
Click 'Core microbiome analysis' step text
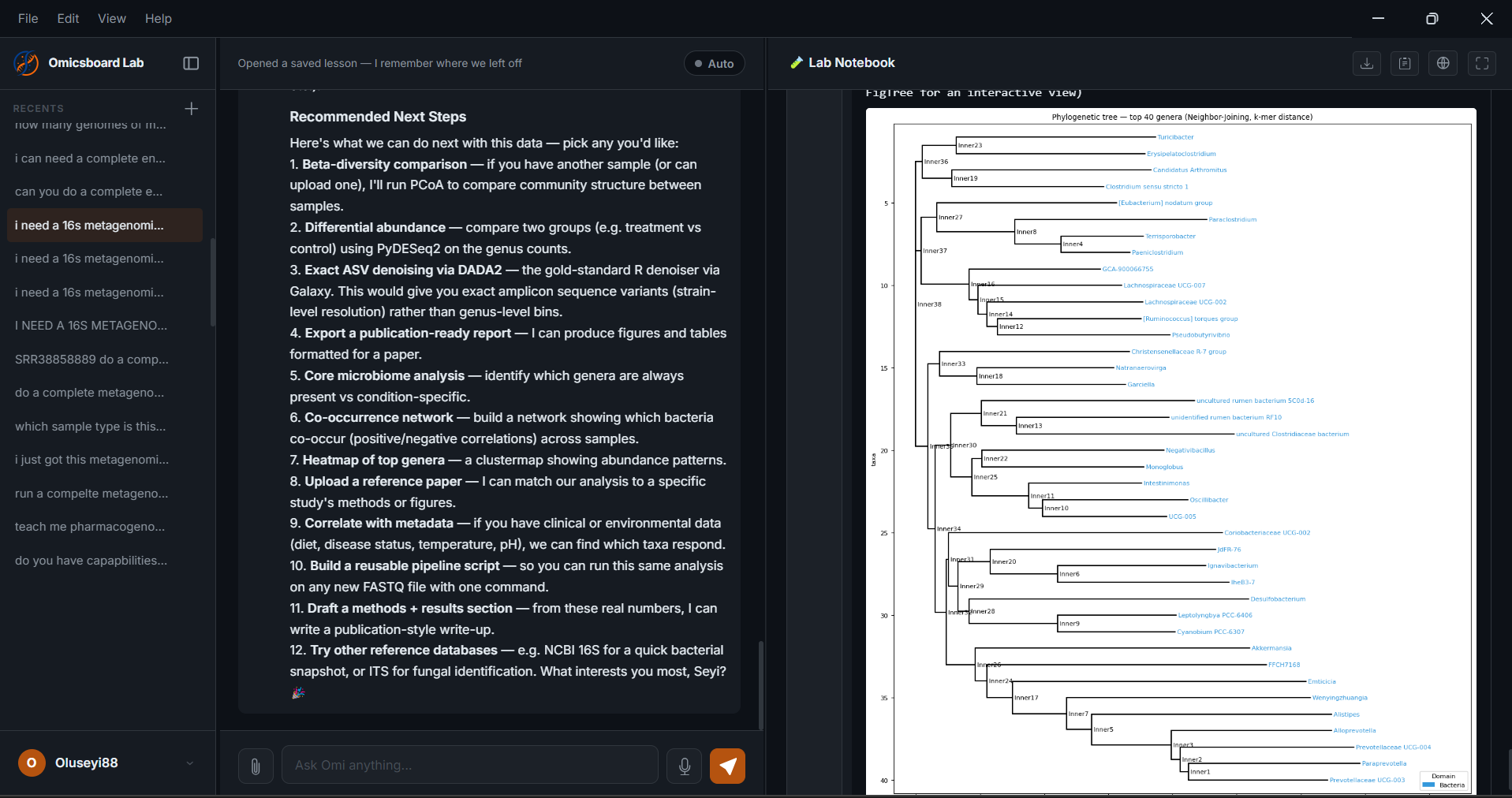(384, 375)
